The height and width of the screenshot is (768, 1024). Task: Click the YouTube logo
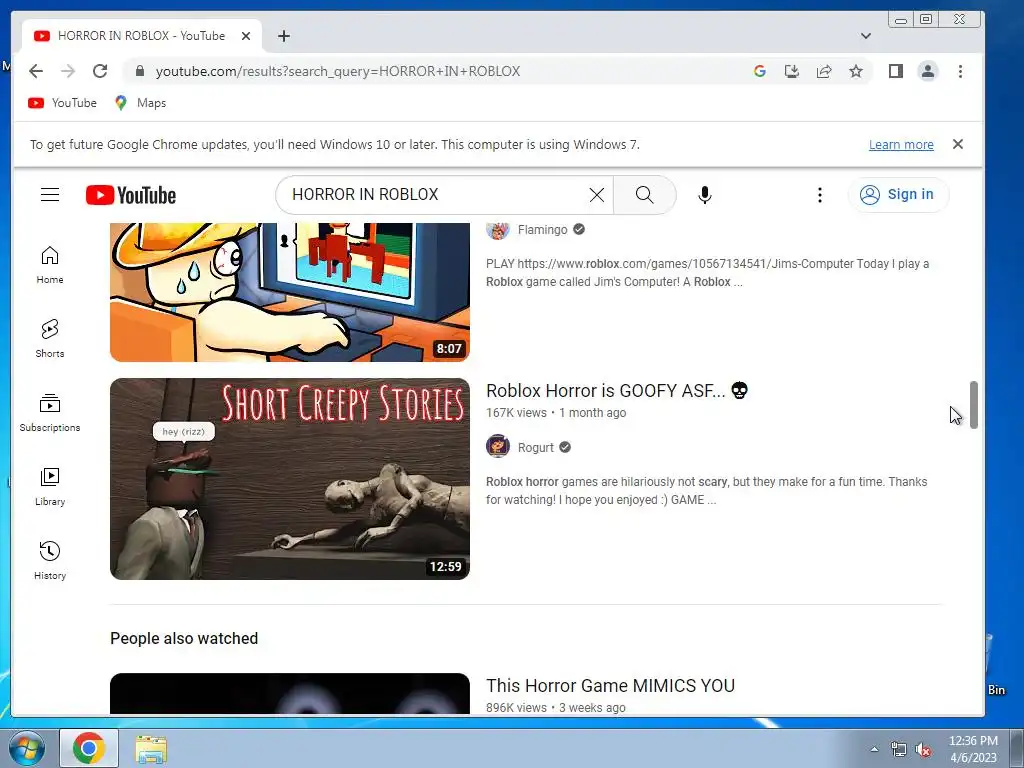(x=131, y=195)
